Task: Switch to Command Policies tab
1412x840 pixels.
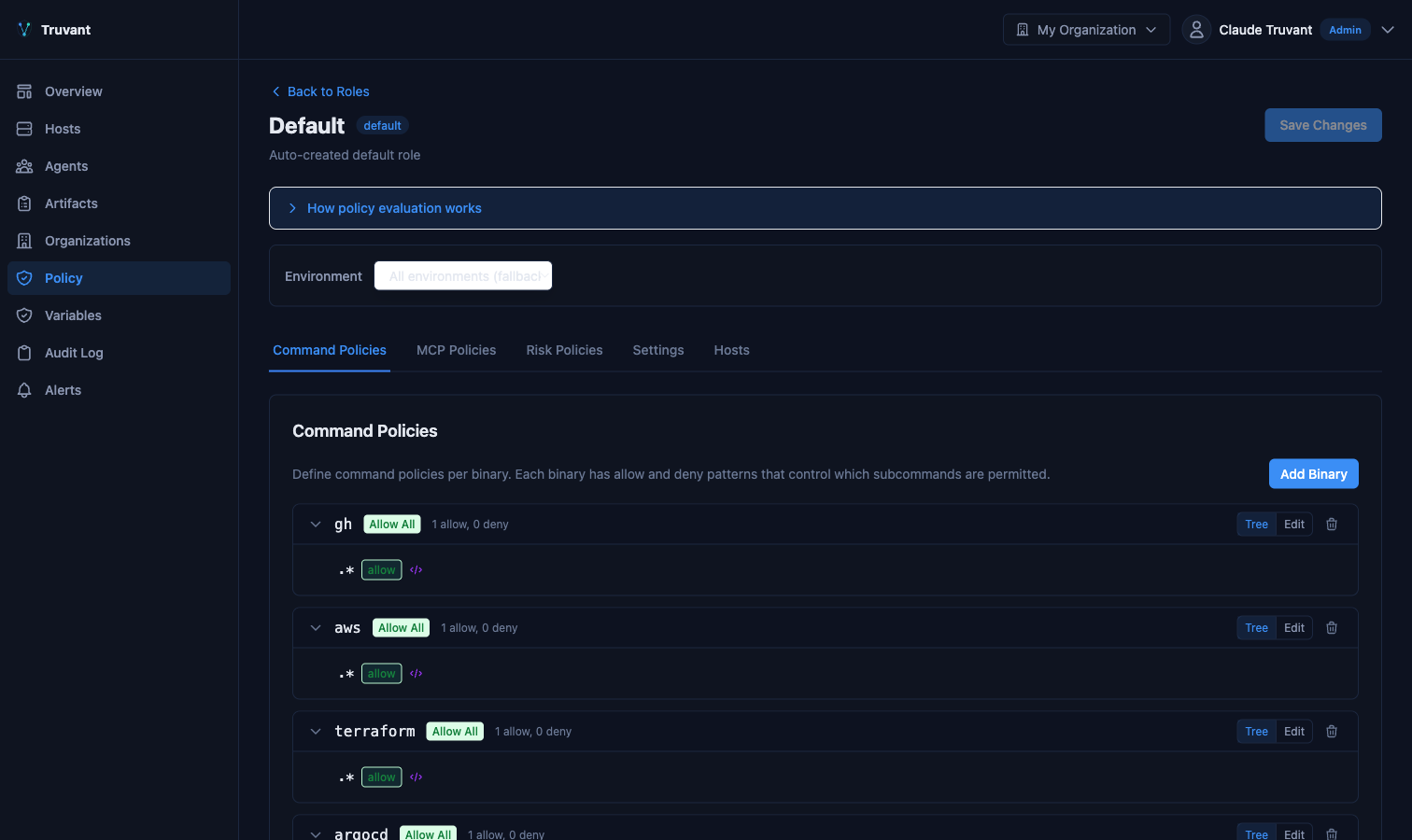Action: tap(330, 350)
